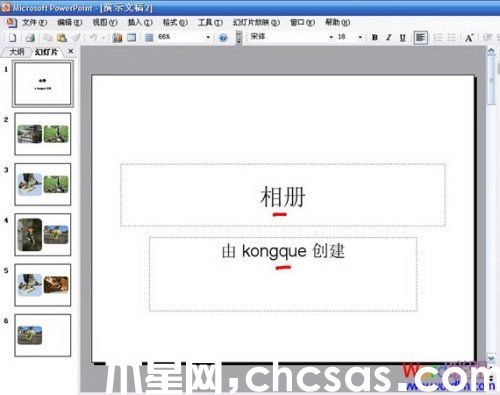Screen dimensions: 500x395
Task: Undo the last action
Action: 93,37
